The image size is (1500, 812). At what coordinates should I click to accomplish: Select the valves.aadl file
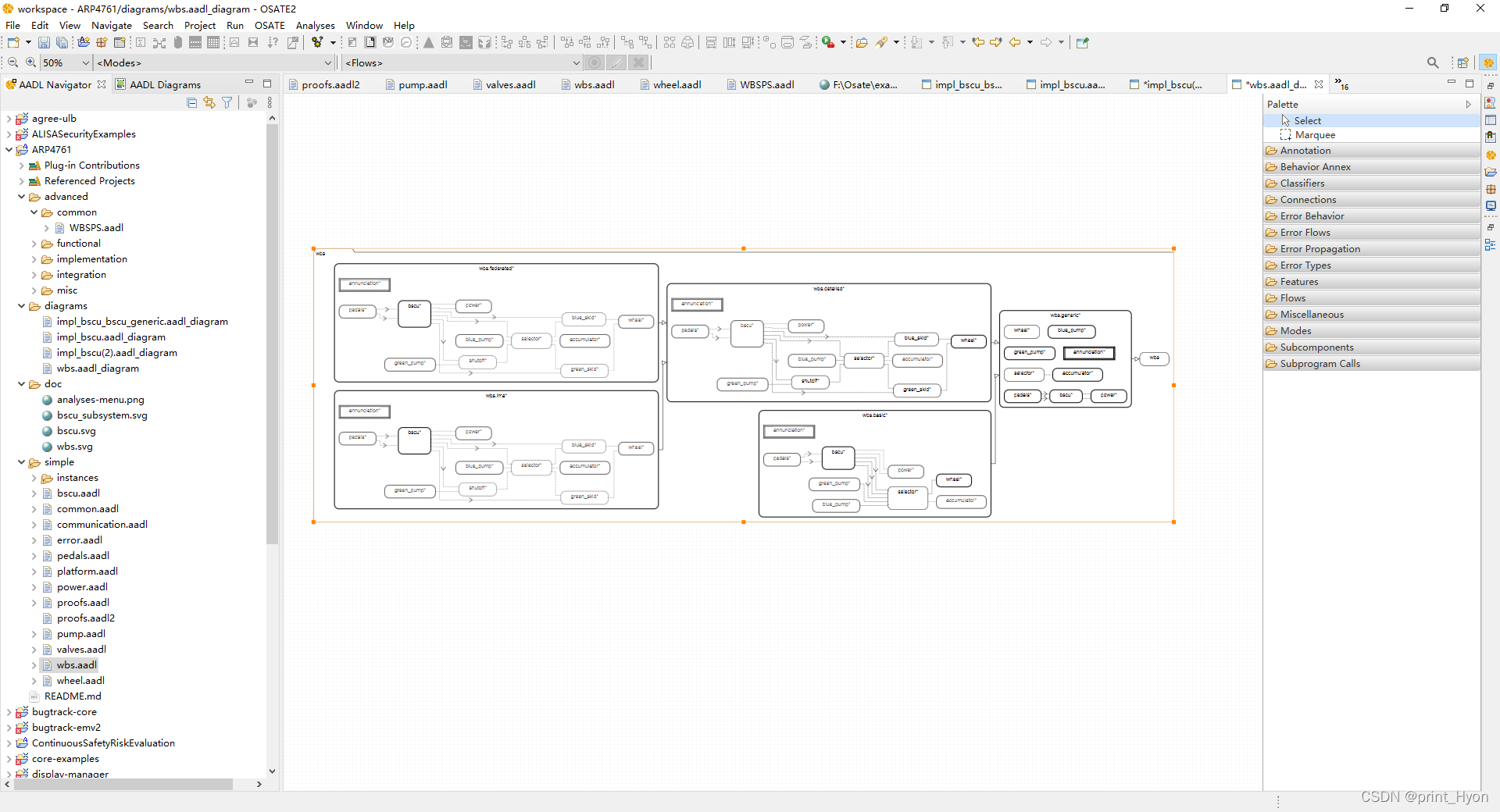pos(81,649)
